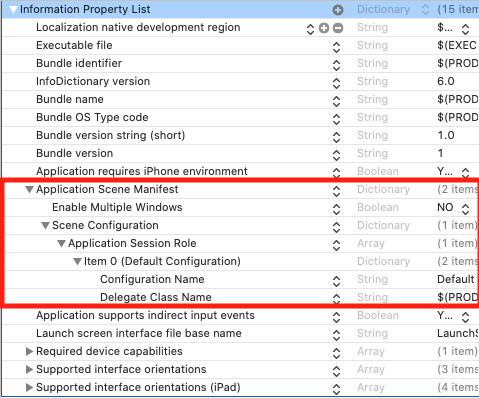Image resolution: width=479 pixels, height=398 pixels.
Task: Open key stepper for Supported interface orientations (iPad)
Action: click(x=336, y=389)
